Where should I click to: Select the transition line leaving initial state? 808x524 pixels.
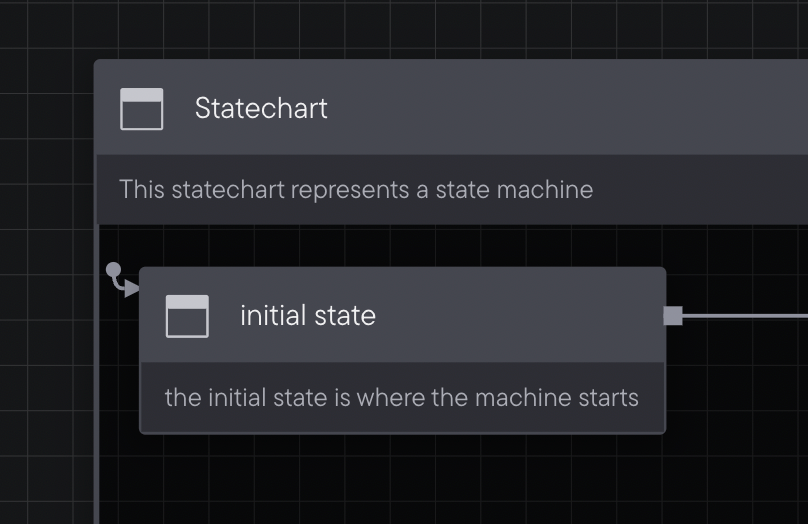point(745,316)
